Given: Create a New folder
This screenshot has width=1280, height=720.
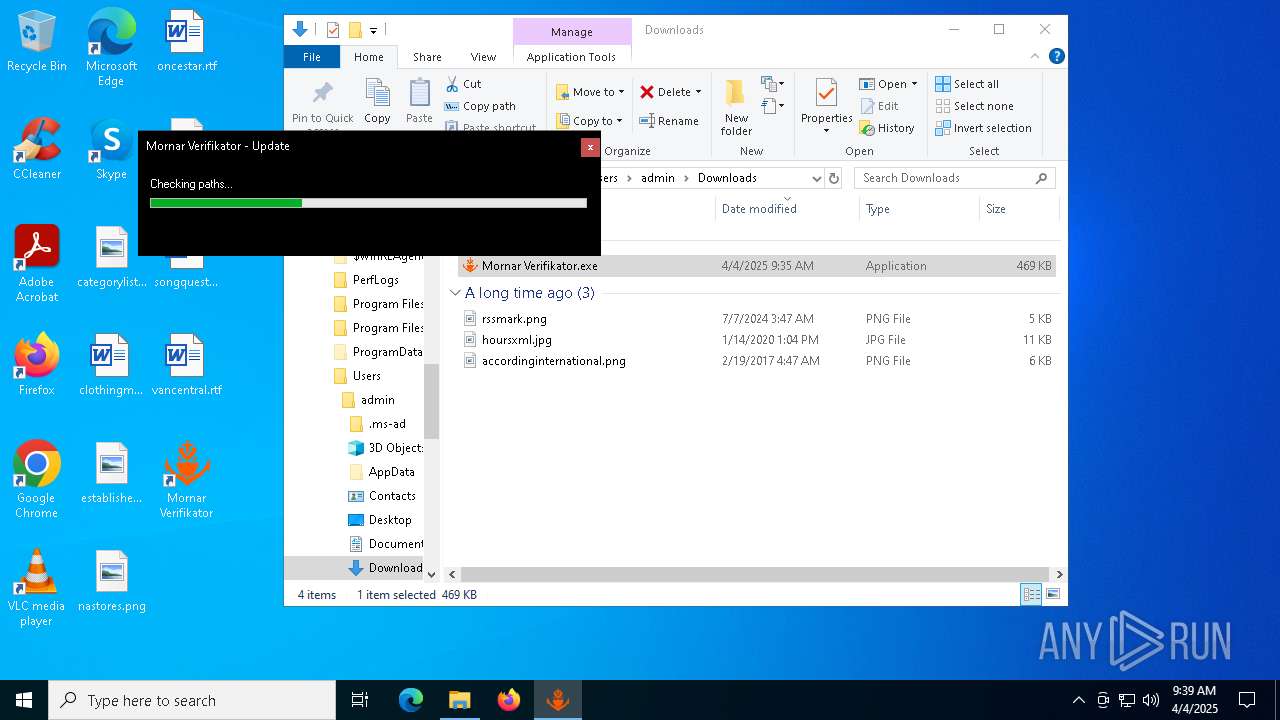Looking at the screenshot, I should [736, 108].
